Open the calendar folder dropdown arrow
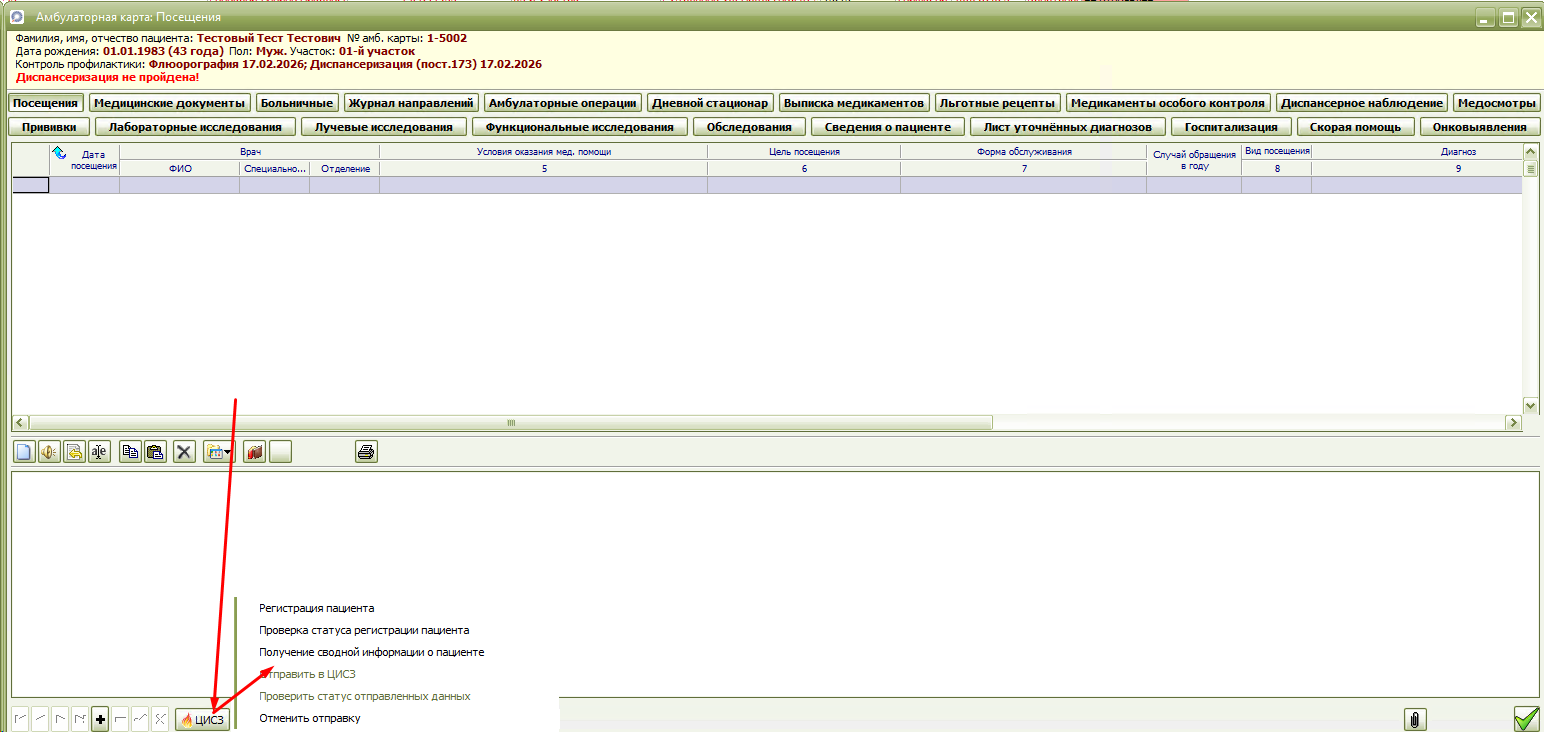Image resolution: width=1544 pixels, height=732 pixels. coord(229,453)
